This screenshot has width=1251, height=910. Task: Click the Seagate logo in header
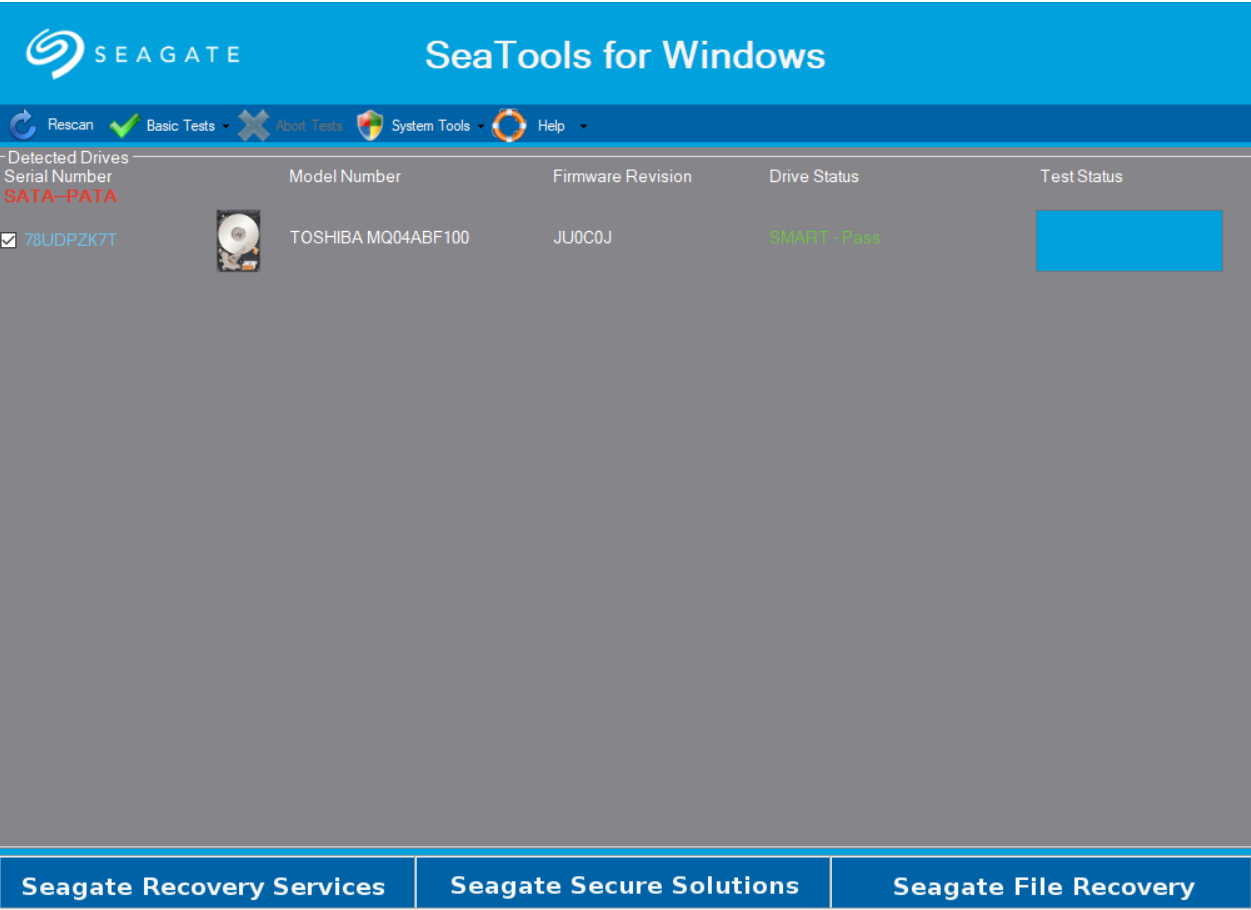[133, 53]
